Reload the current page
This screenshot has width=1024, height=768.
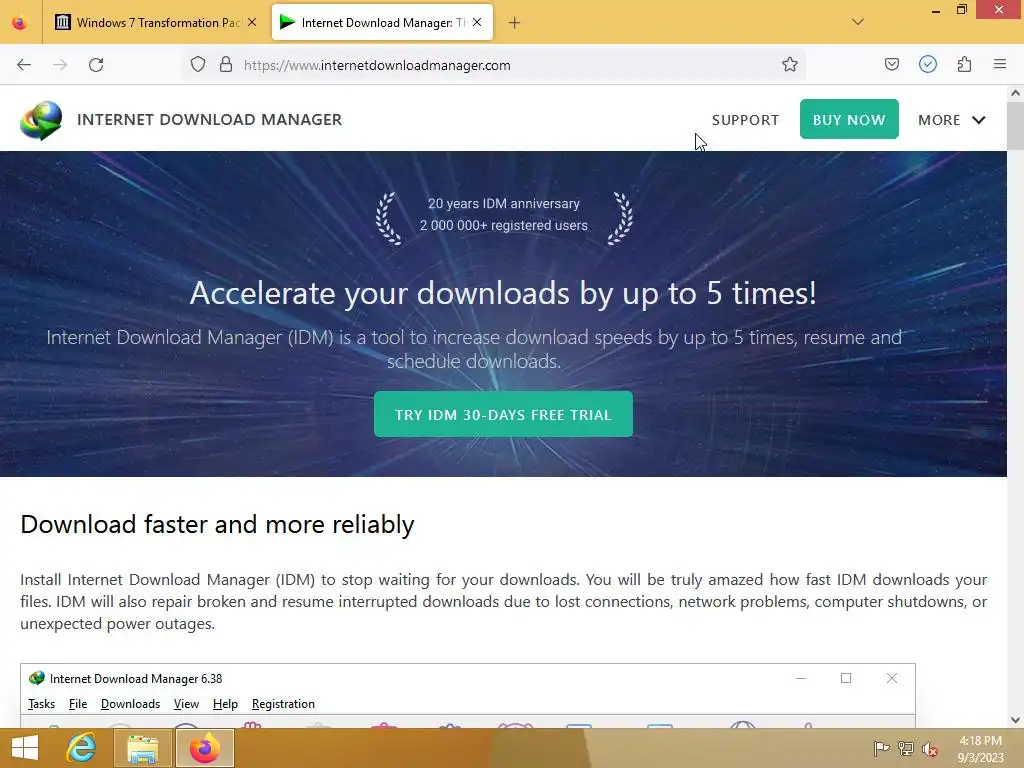click(x=96, y=65)
